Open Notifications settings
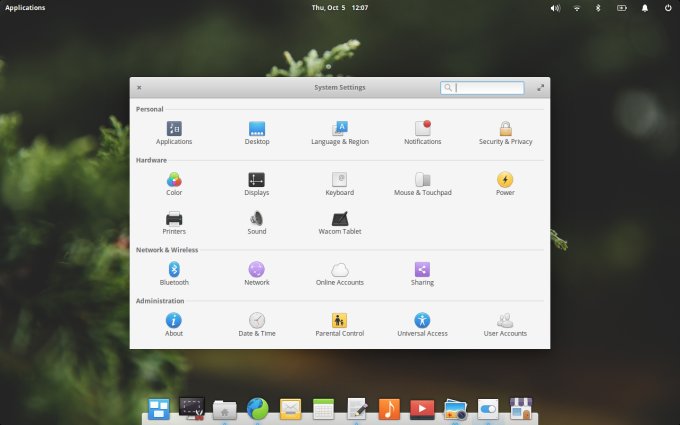 coord(422,133)
